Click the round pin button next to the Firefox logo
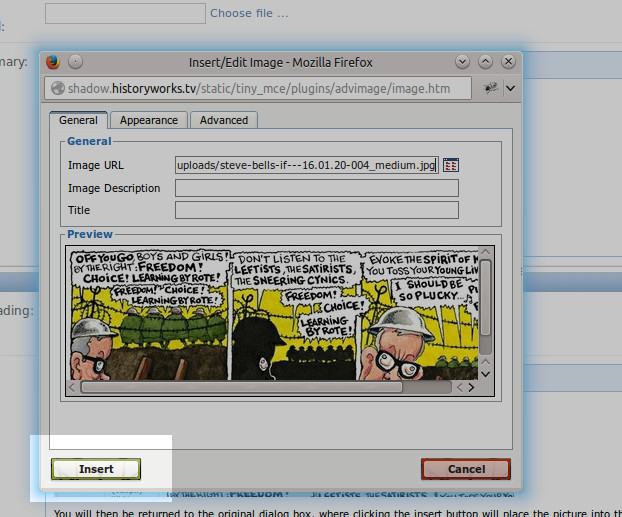The height and width of the screenshot is (517, 622). click(75, 62)
